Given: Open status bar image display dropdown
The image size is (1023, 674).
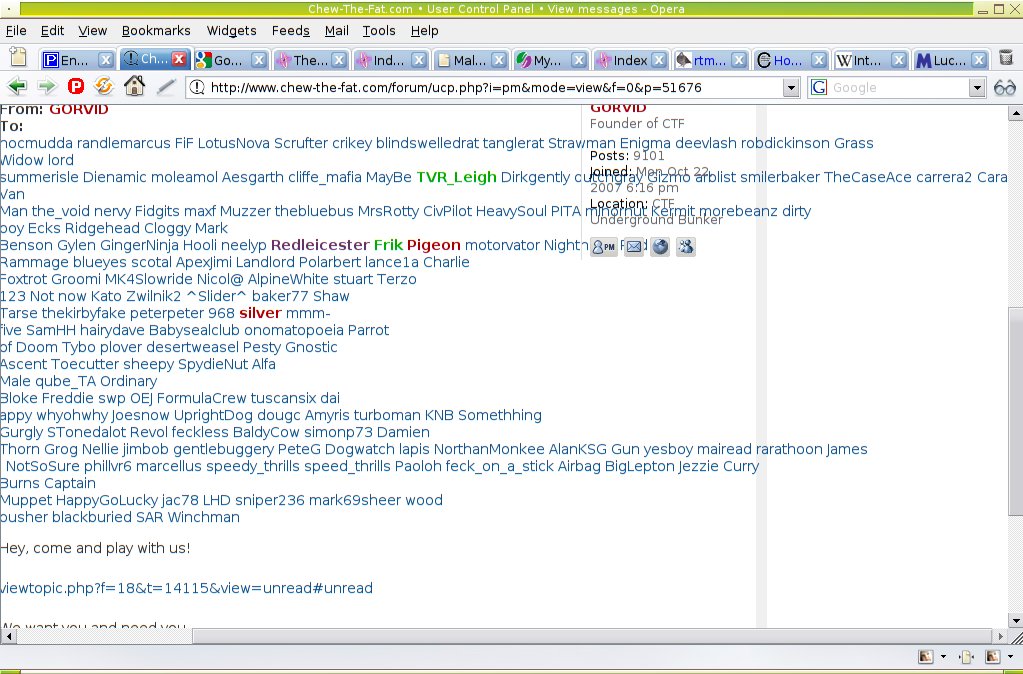Looking at the screenshot, I should [x=943, y=657].
